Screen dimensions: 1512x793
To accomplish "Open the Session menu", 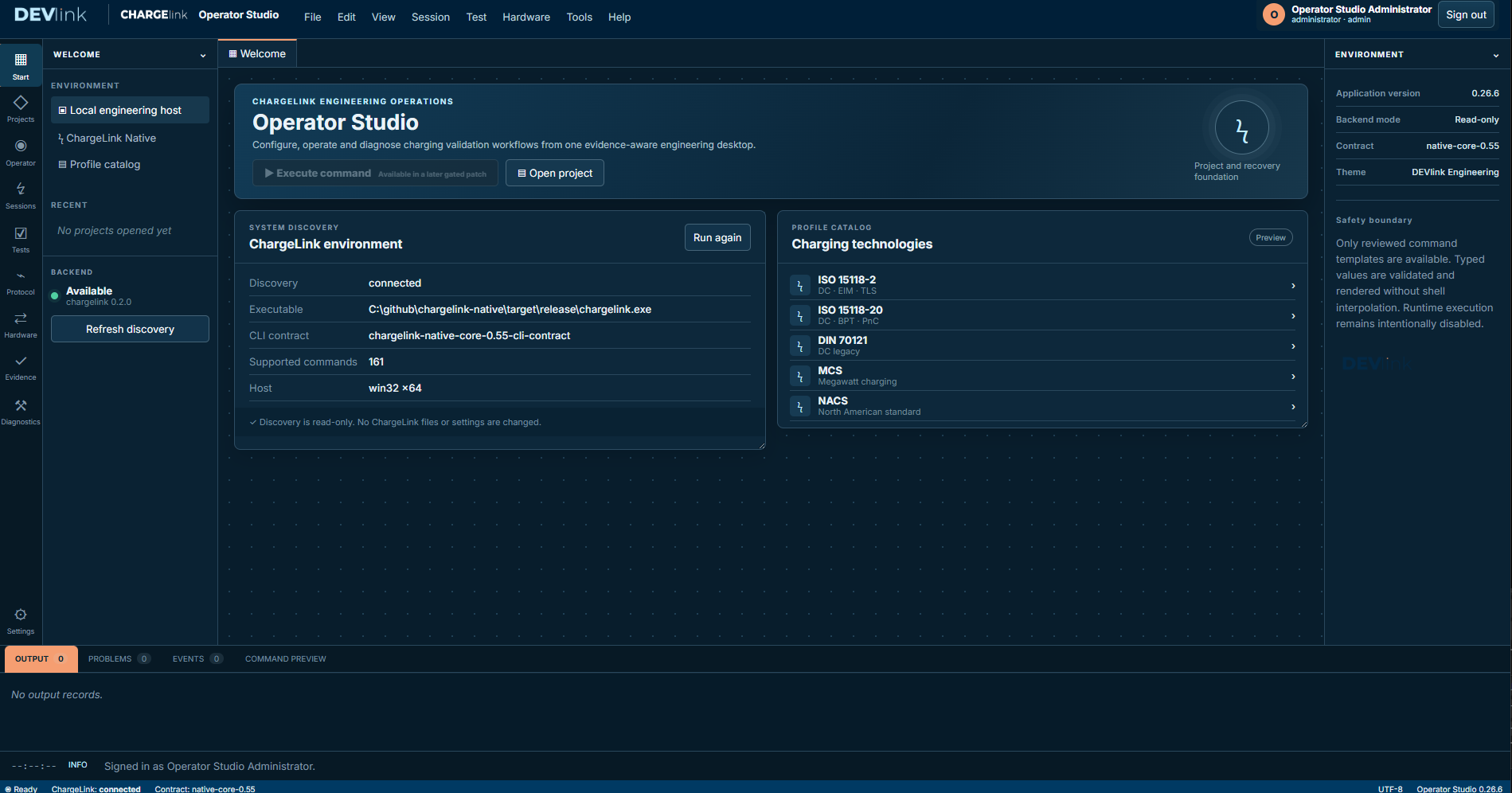I will click(x=431, y=17).
